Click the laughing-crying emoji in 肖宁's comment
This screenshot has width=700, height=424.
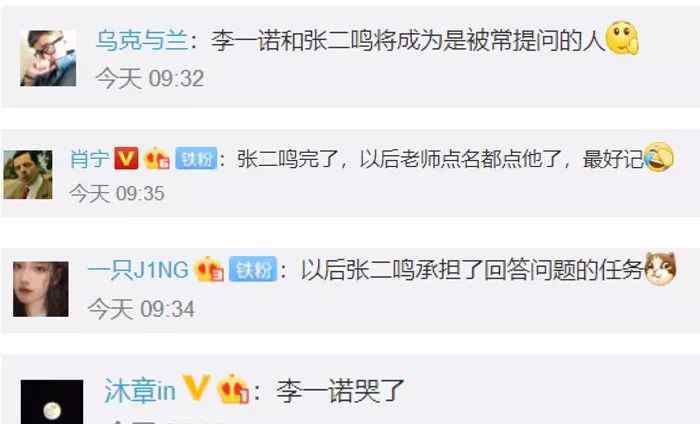pos(659,157)
